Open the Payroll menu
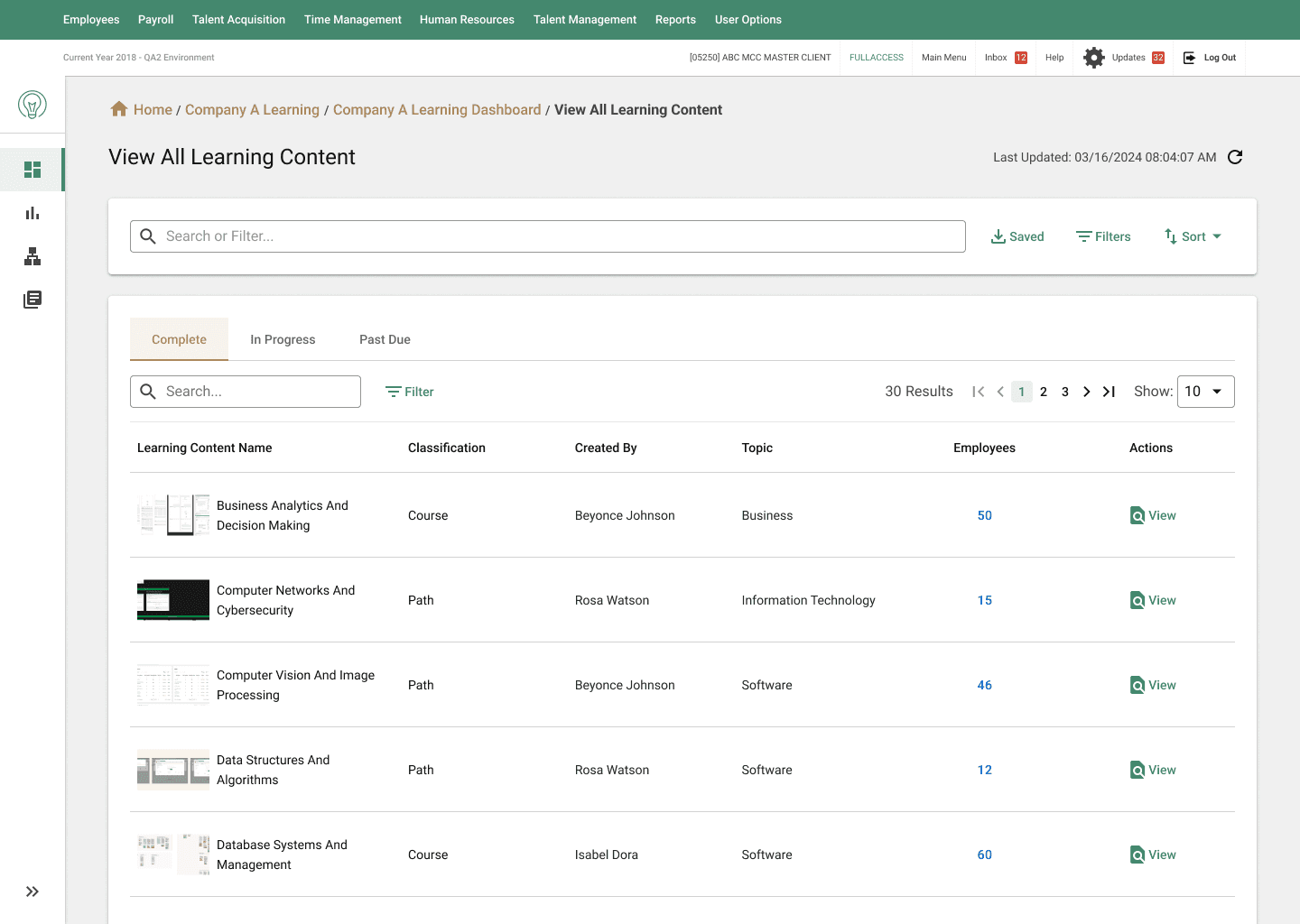This screenshot has width=1300, height=924. (x=155, y=20)
